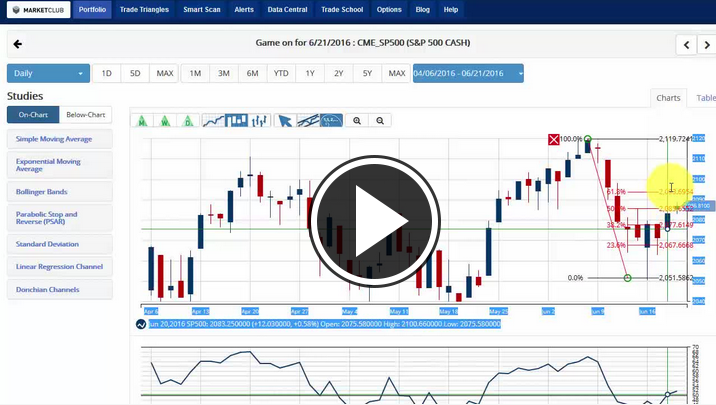The image size is (716, 405).
Task: Click the 2,119.7241 price label
Action: pyautogui.click(x=675, y=139)
